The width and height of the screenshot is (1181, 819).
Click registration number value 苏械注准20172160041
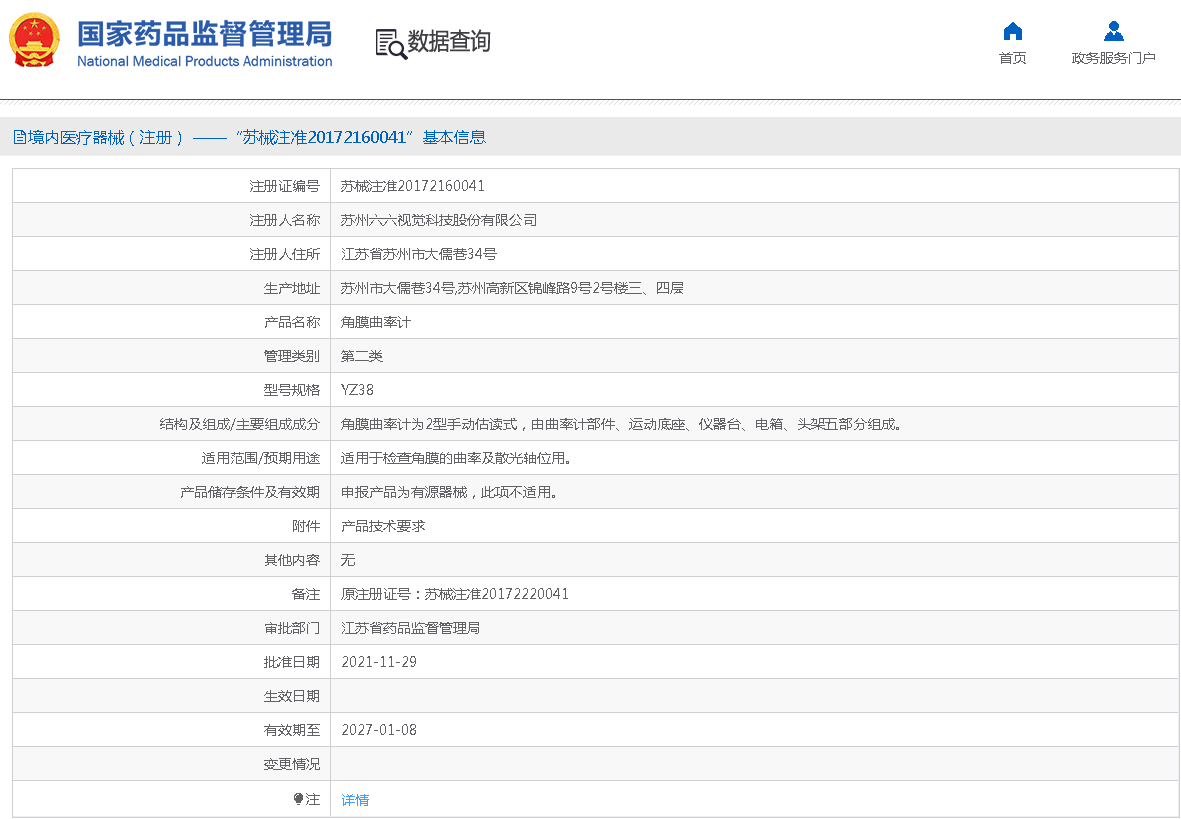(413, 186)
